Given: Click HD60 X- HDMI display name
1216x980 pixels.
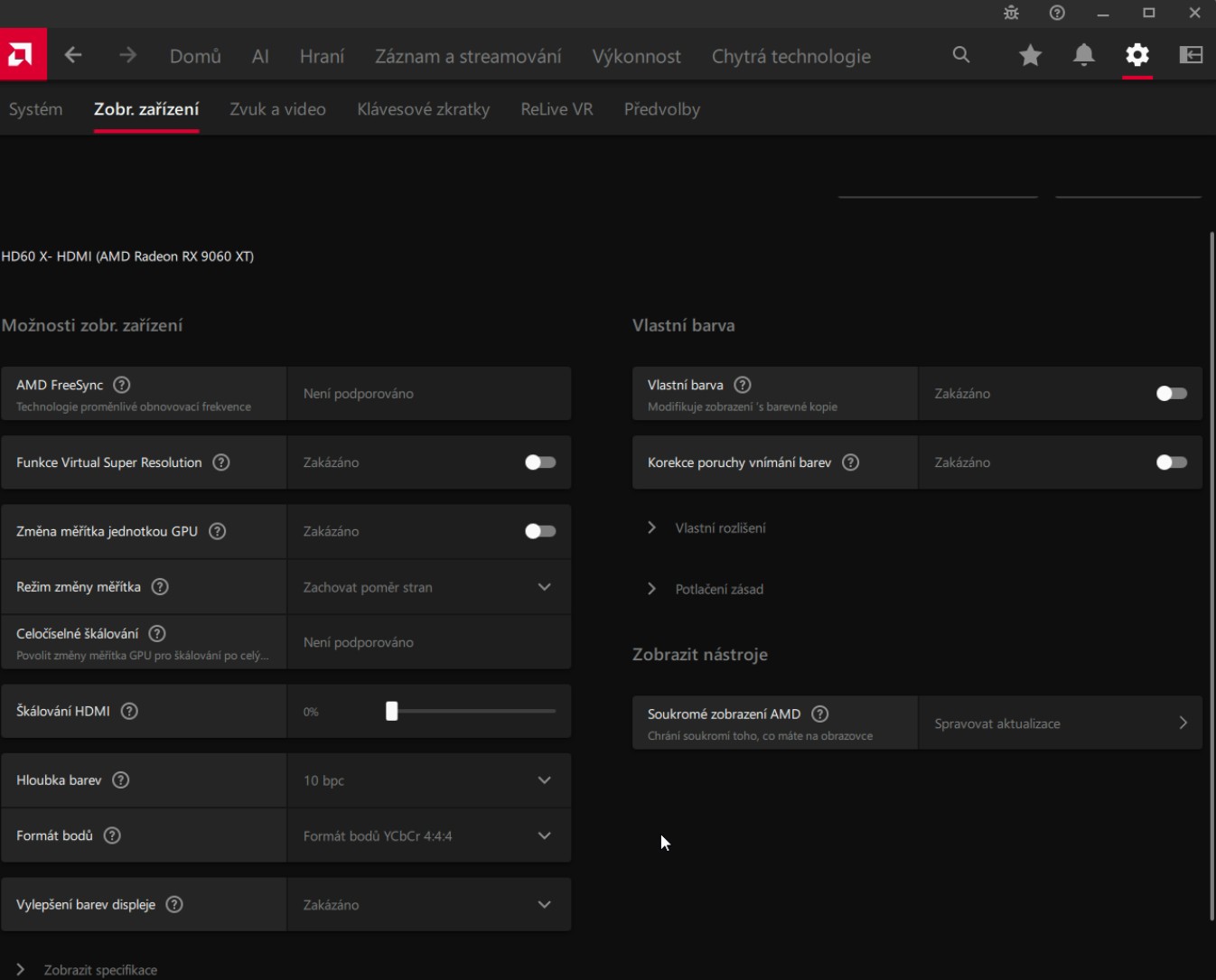Looking at the screenshot, I should click(127, 257).
